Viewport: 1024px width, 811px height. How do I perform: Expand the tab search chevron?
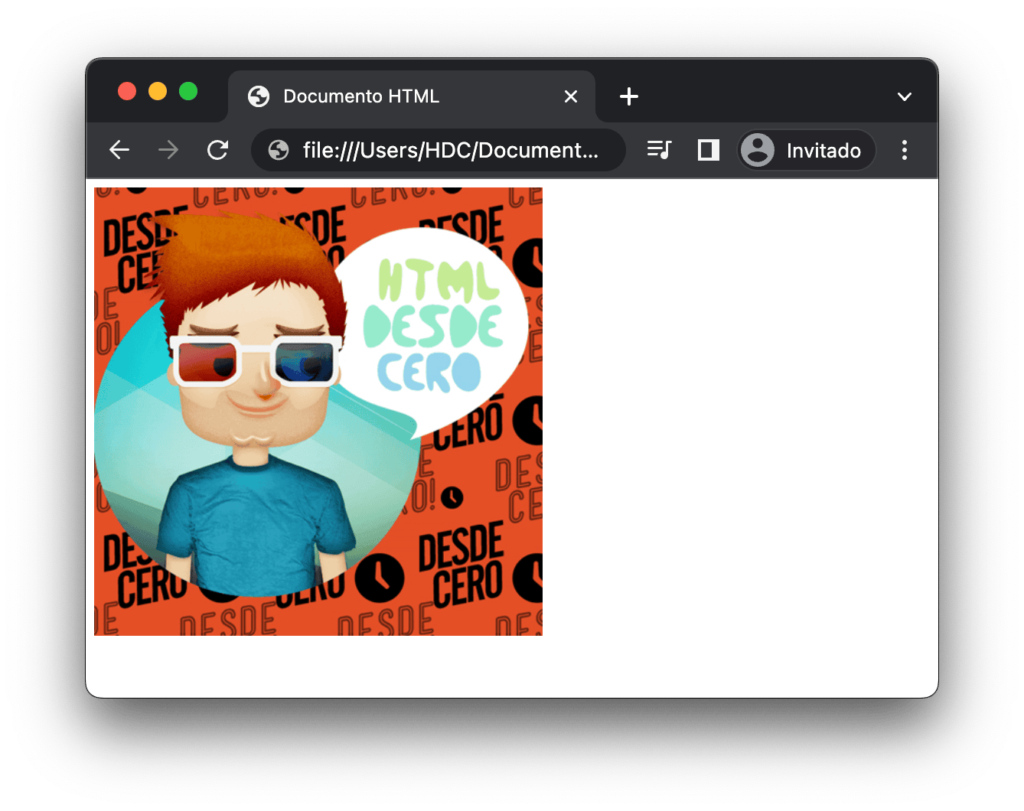point(904,96)
